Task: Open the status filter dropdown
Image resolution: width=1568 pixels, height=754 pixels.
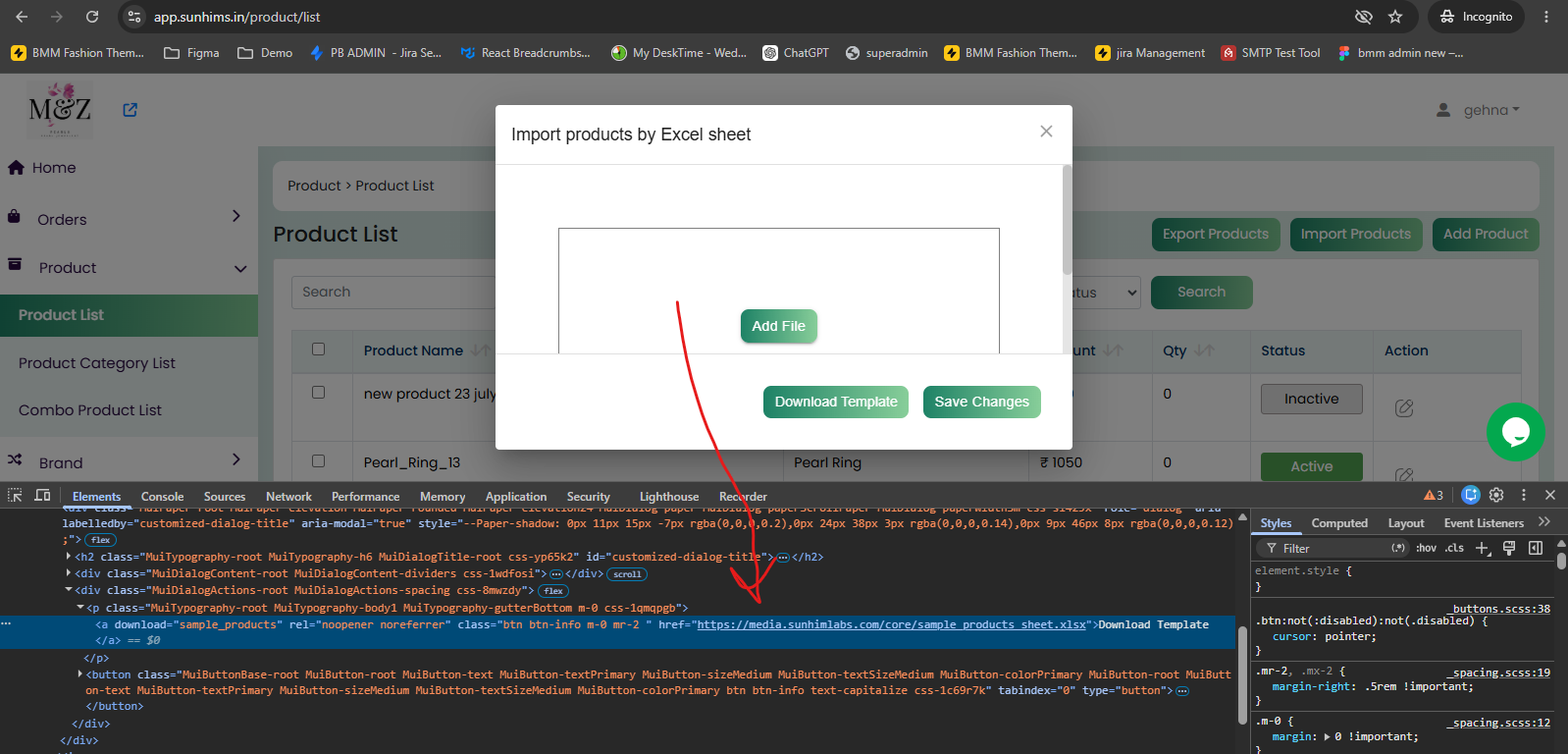Action: (x=1102, y=293)
